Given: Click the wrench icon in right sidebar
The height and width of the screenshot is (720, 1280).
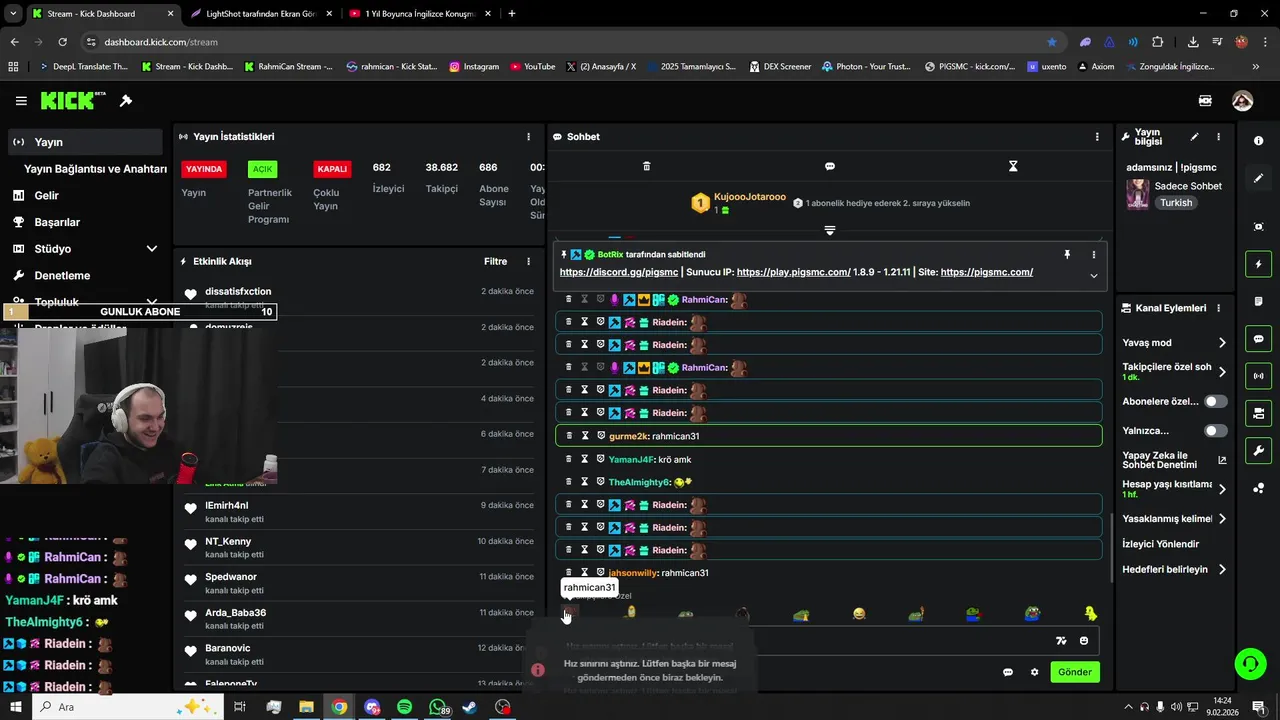Looking at the screenshot, I should tap(1258, 451).
